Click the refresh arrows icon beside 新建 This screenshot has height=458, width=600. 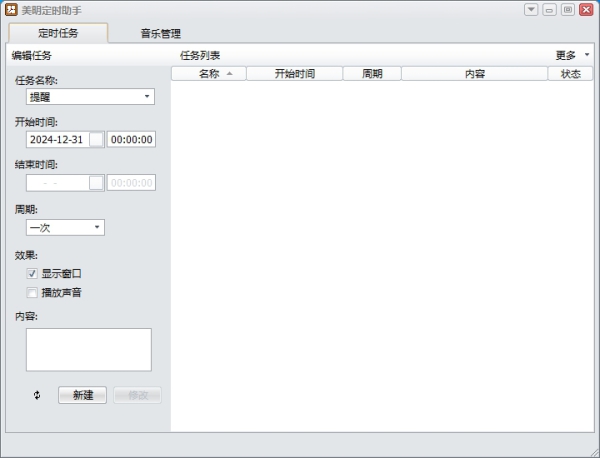pos(38,395)
